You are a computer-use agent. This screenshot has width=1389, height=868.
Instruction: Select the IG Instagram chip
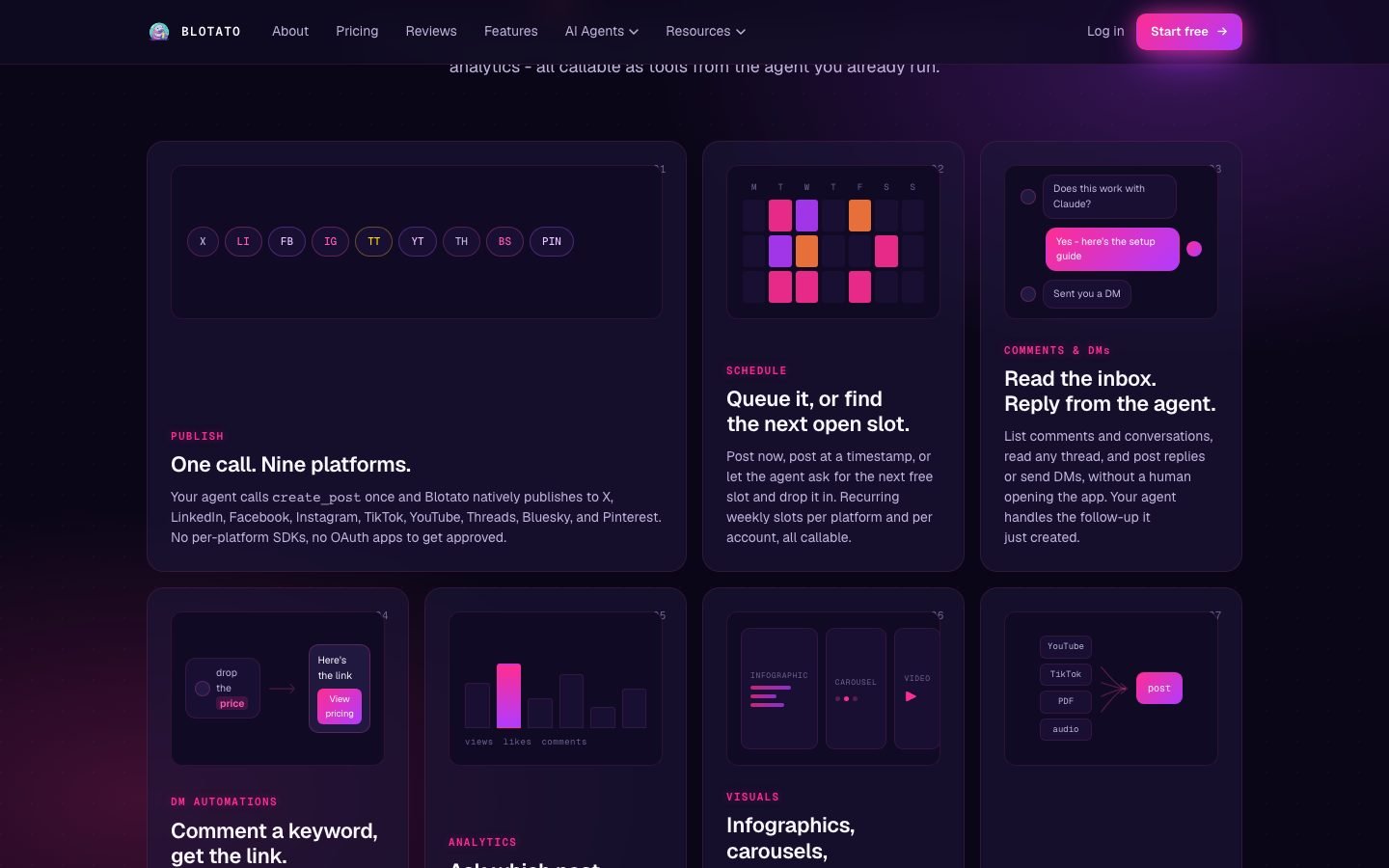pos(331,241)
